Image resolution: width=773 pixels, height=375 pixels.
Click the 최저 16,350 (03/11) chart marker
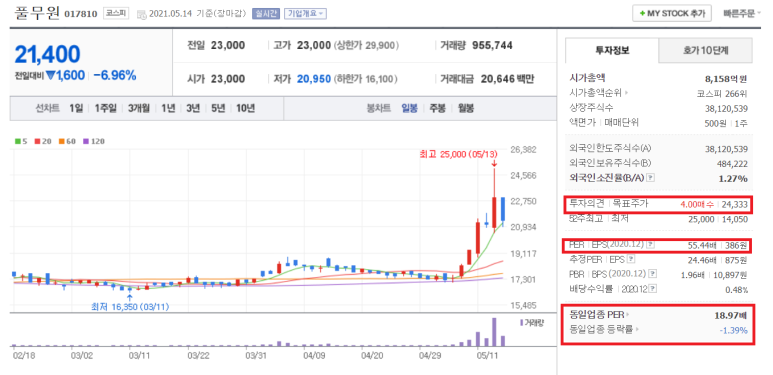130,307
